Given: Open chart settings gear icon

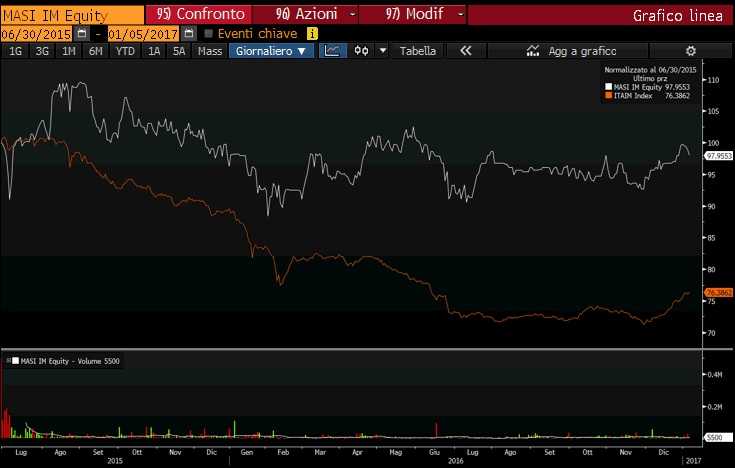Looking at the screenshot, I should 690,51.
